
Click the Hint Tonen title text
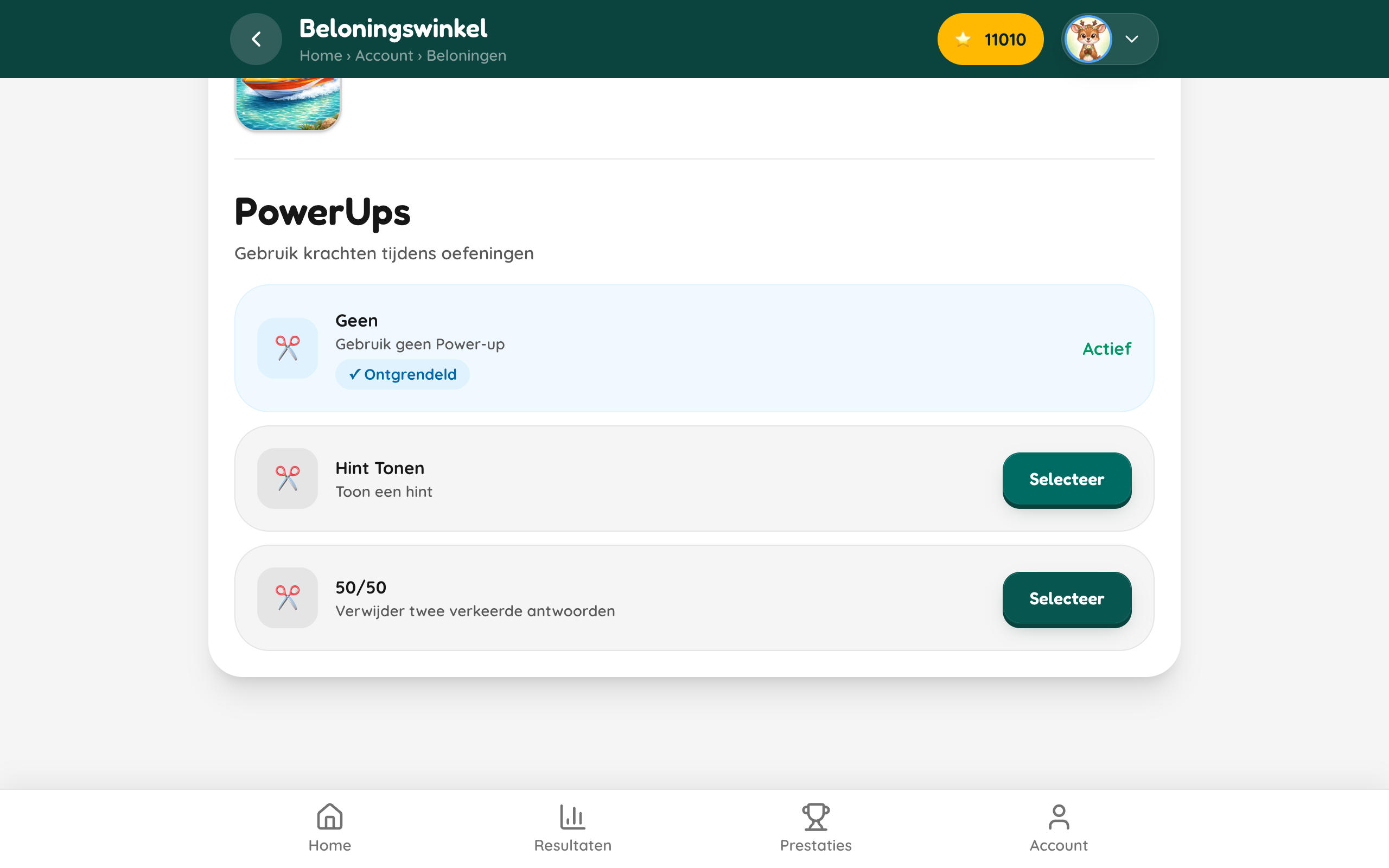click(380, 468)
